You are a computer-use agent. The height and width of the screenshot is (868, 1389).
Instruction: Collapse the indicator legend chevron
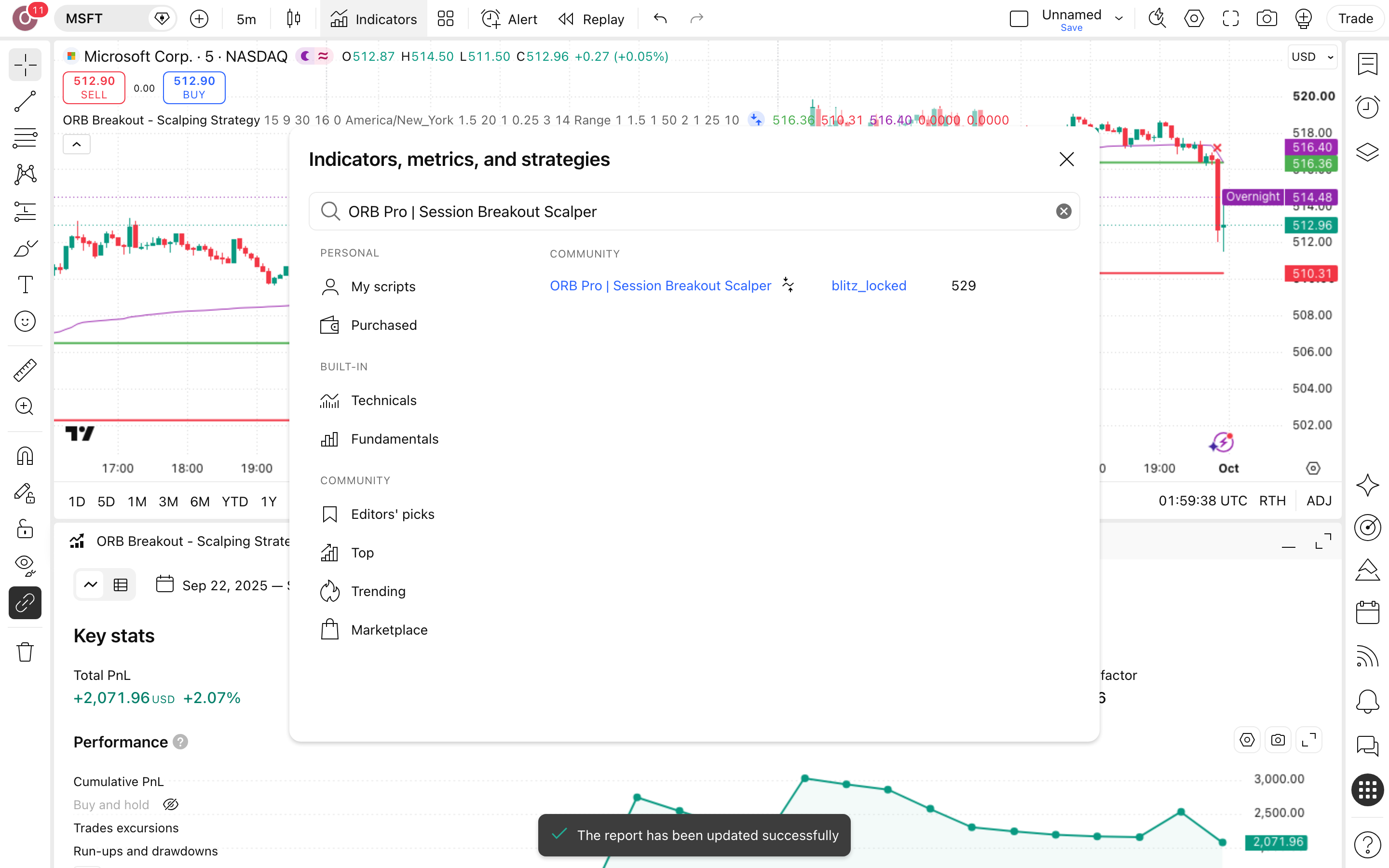(x=76, y=144)
